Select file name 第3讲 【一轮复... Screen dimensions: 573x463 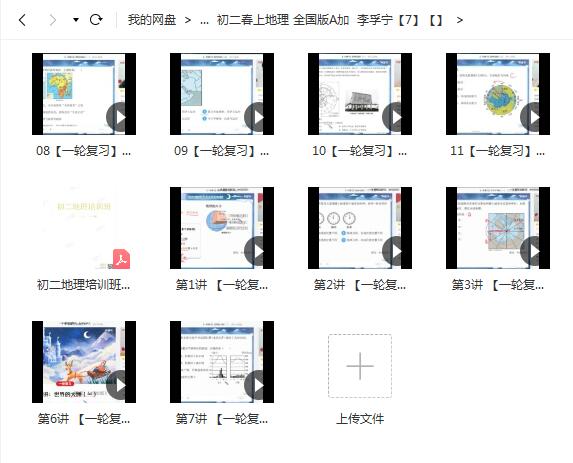click(498, 285)
